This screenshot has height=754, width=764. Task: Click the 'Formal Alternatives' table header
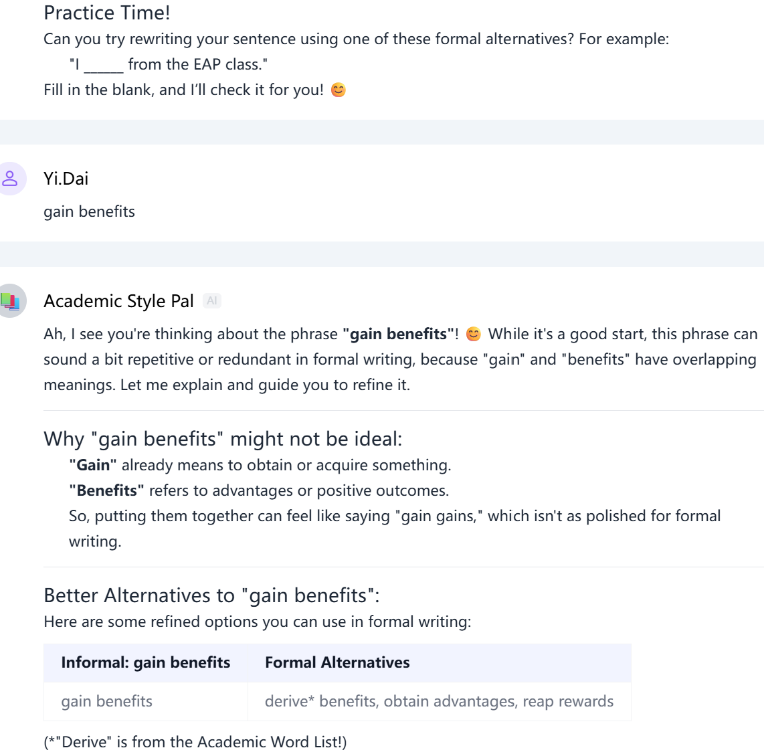[x=337, y=662]
